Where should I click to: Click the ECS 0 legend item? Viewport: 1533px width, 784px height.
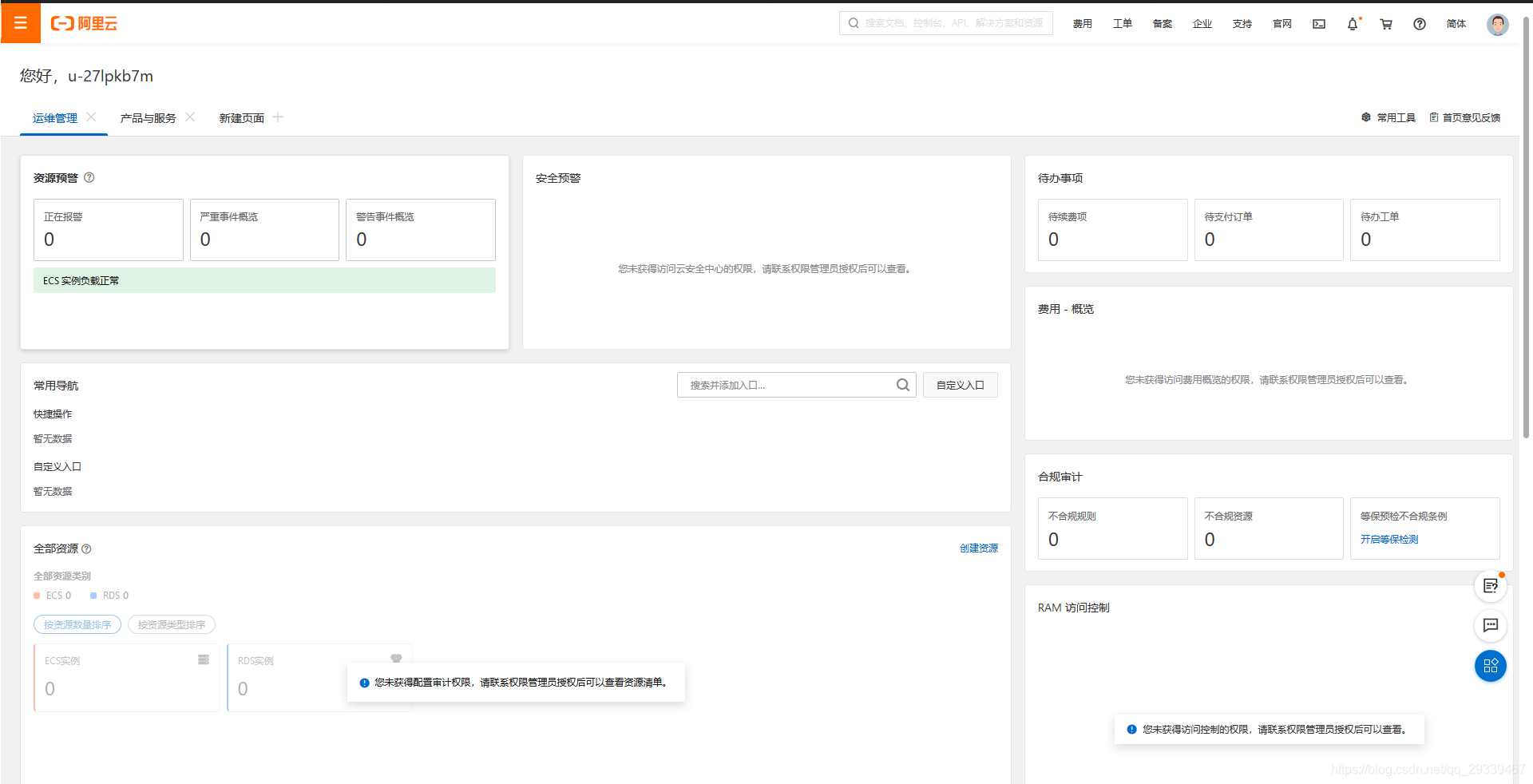point(53,596)
